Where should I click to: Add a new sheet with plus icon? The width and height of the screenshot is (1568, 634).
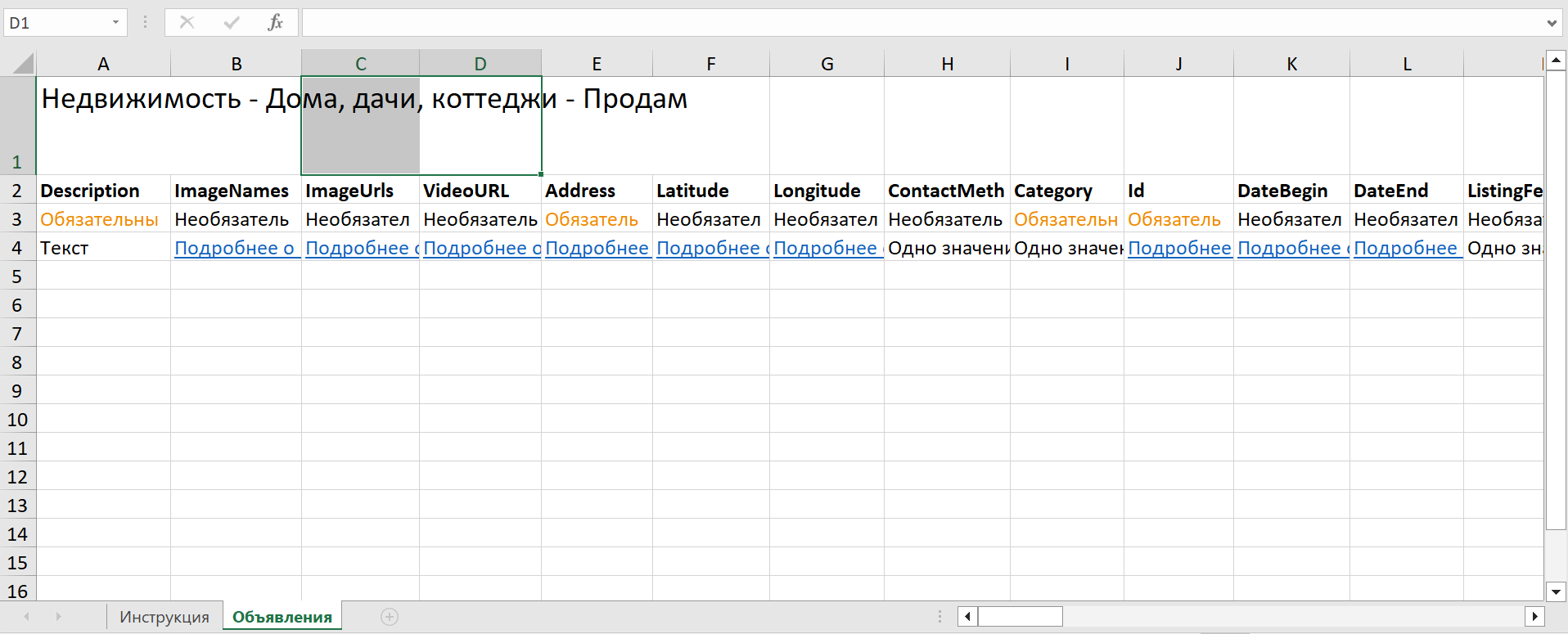390,617
